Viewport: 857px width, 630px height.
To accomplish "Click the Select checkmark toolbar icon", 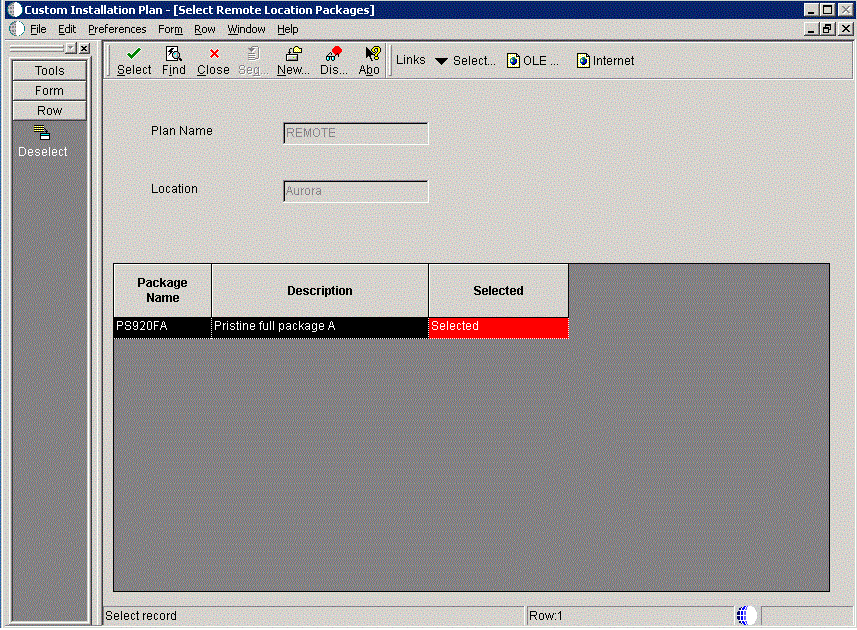I will point(134,61).
